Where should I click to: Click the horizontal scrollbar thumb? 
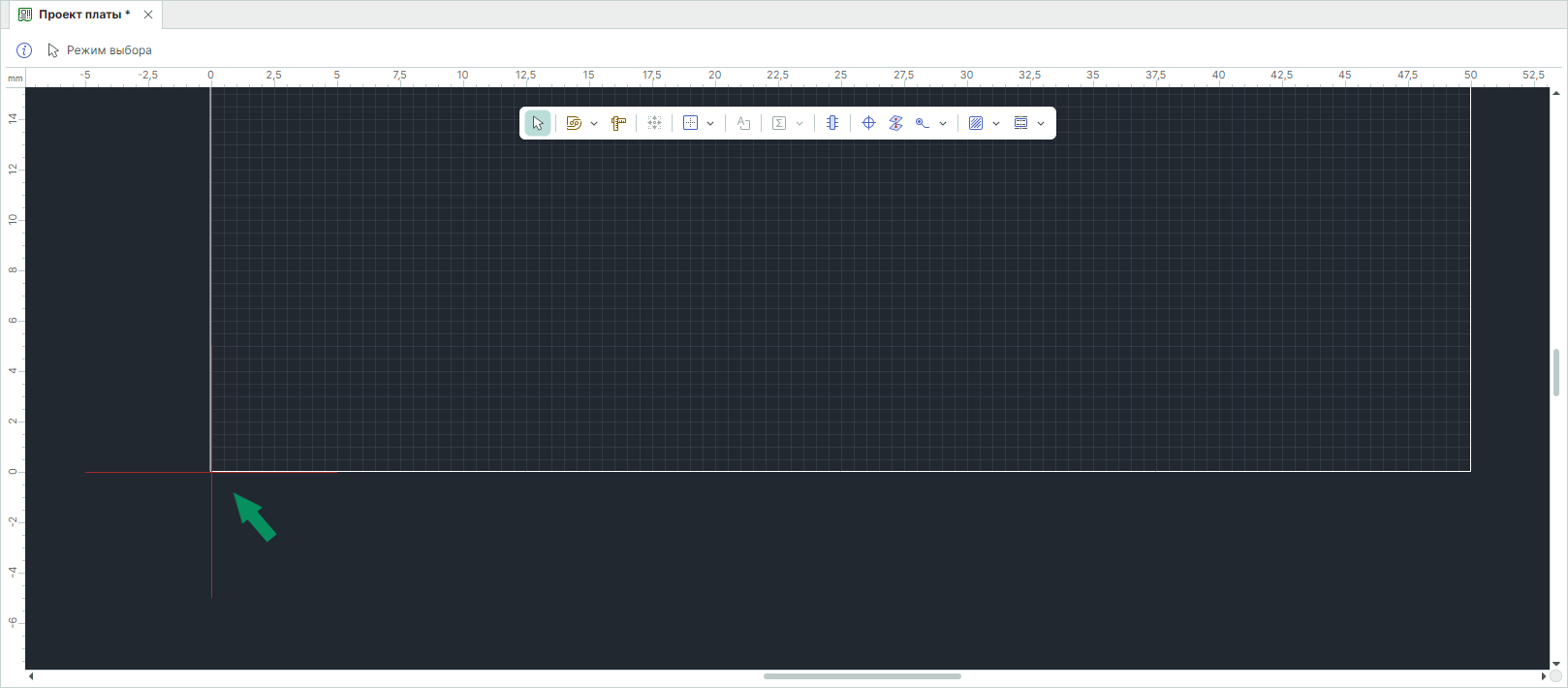point(862,676)
